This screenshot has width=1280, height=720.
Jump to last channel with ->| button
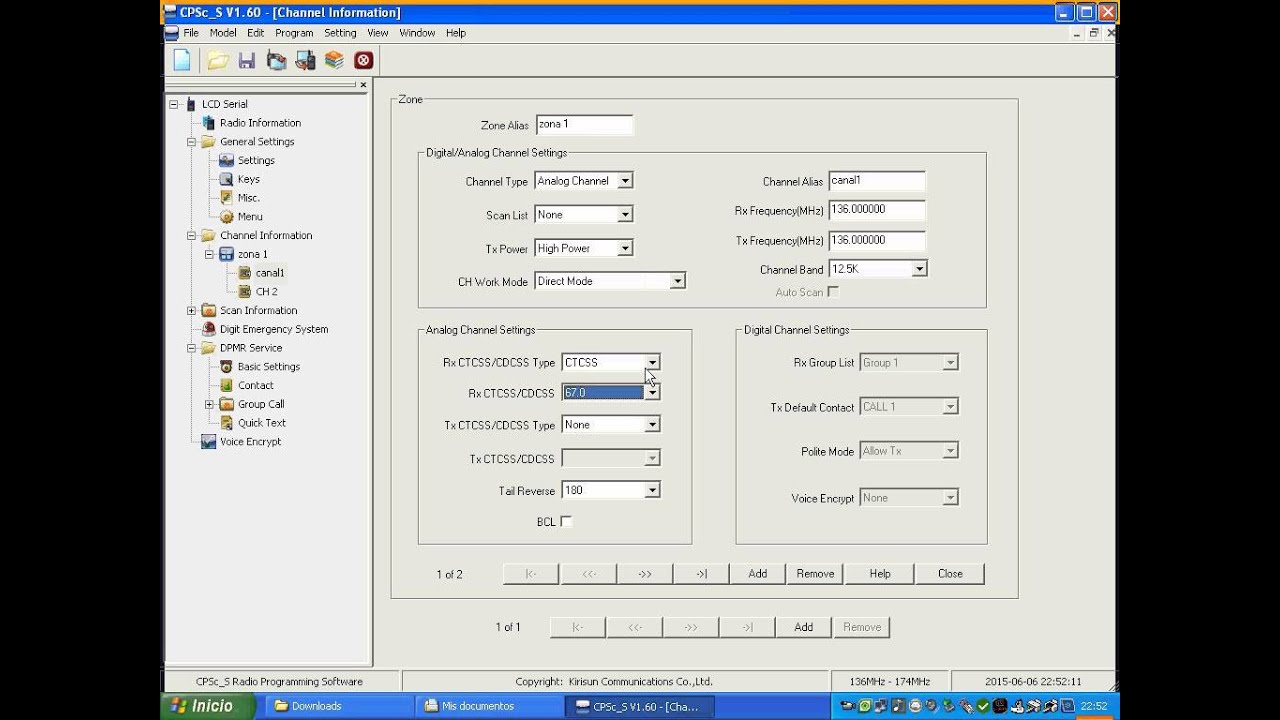pyautogui.click(x=701, y=574)
